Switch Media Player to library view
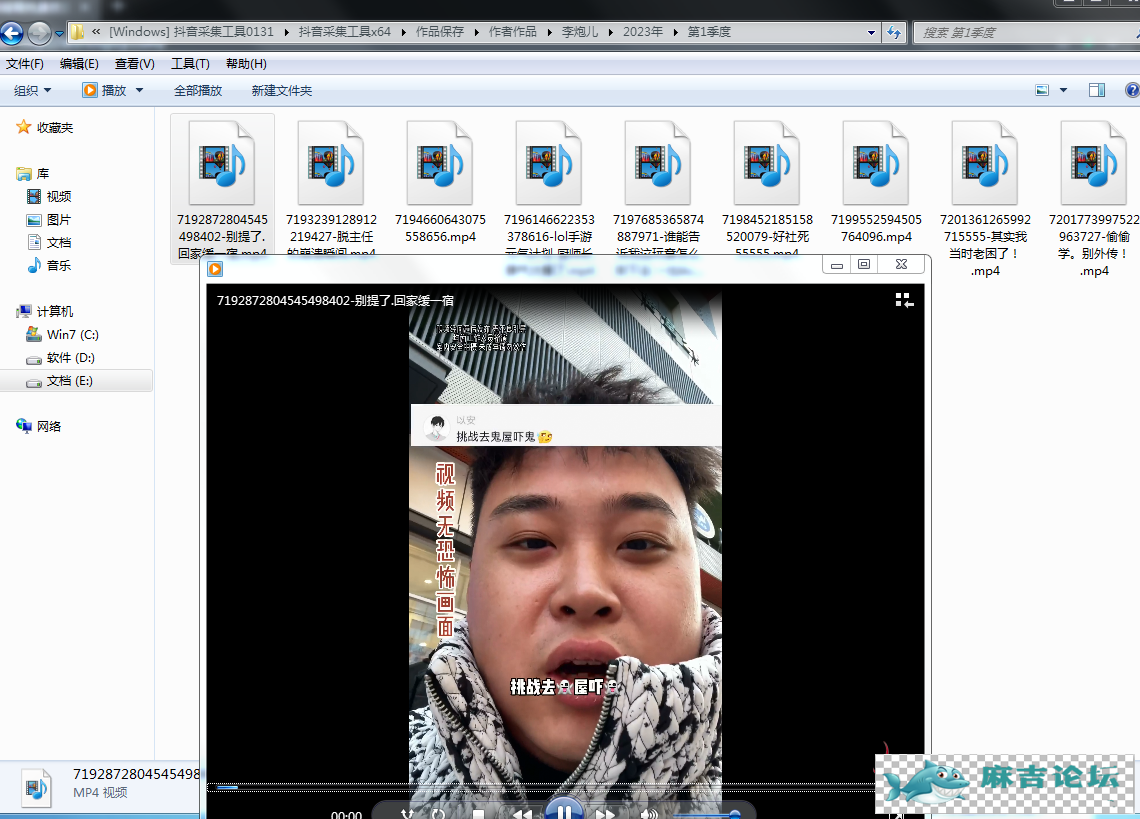The height and width of the screenshot is (819, 1140). tap(904, 300)
